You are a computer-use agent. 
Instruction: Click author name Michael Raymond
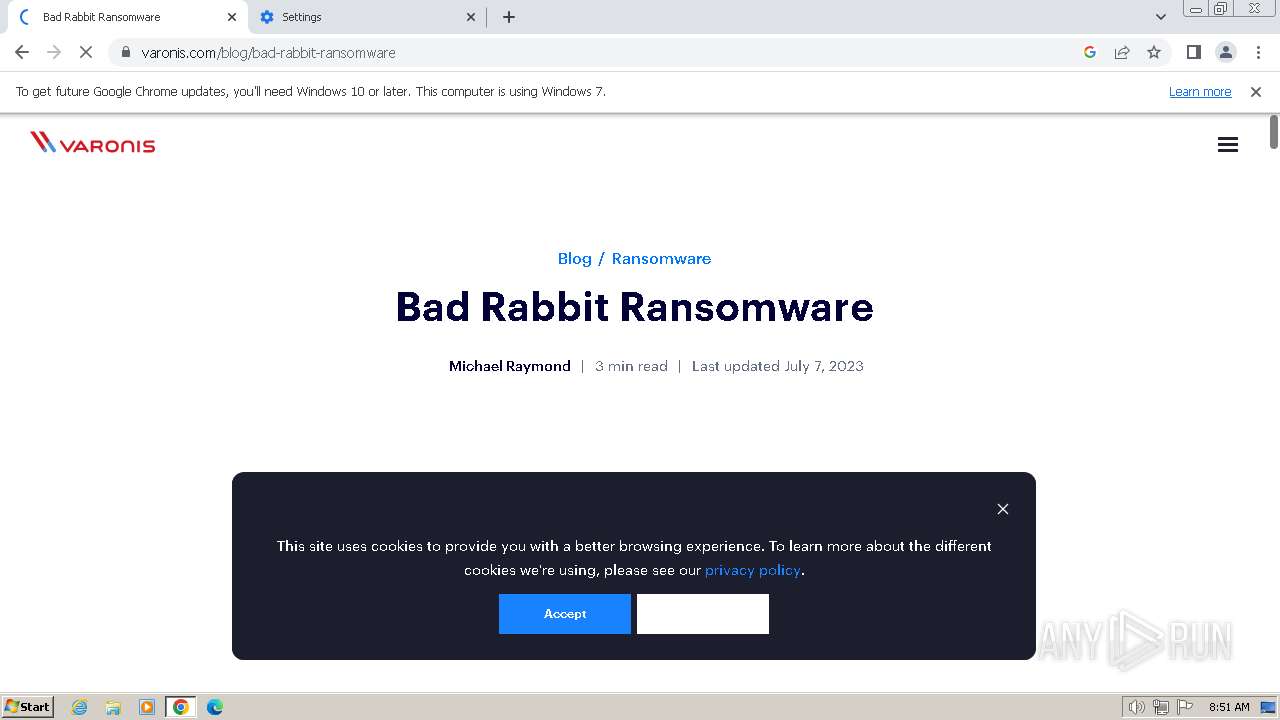510,366
